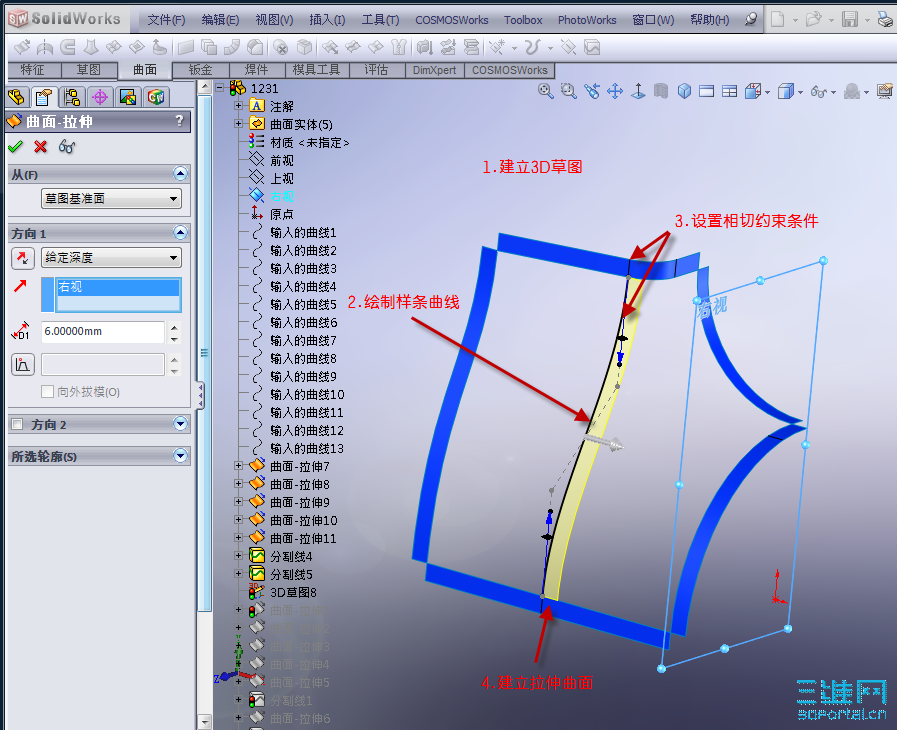This screenshot has width=897, height=730.
Task: Select 原点 in feature tree
Action: 281,214
